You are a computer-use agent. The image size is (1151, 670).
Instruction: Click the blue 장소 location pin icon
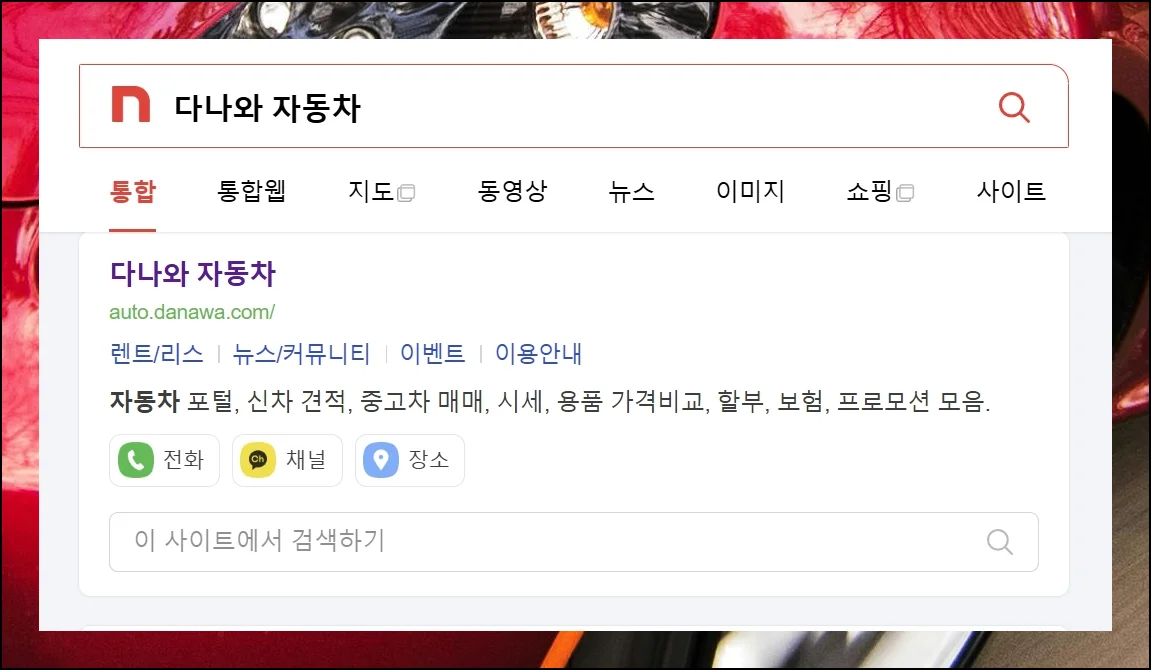point(381,460)
